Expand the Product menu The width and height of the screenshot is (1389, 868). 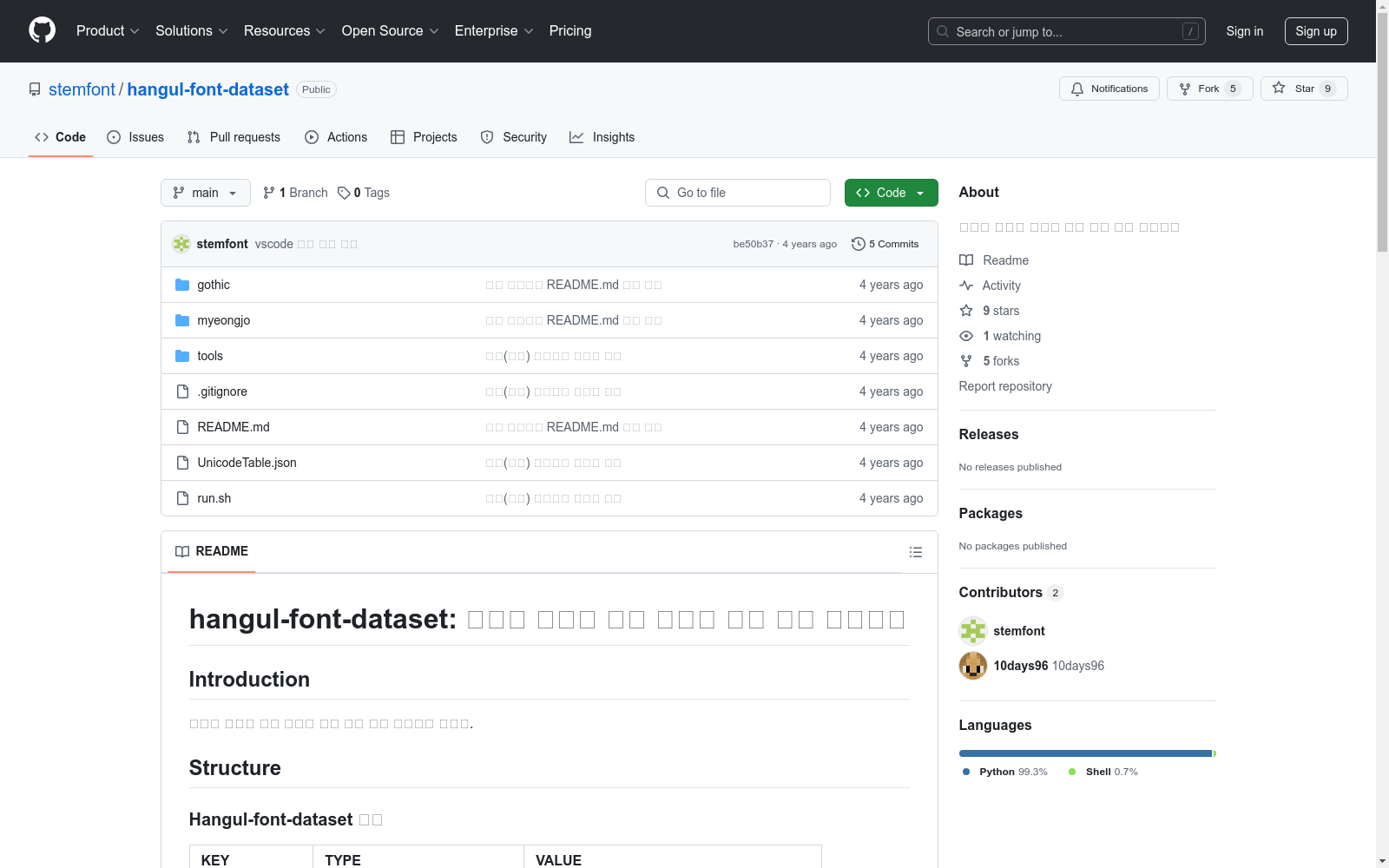108,30
